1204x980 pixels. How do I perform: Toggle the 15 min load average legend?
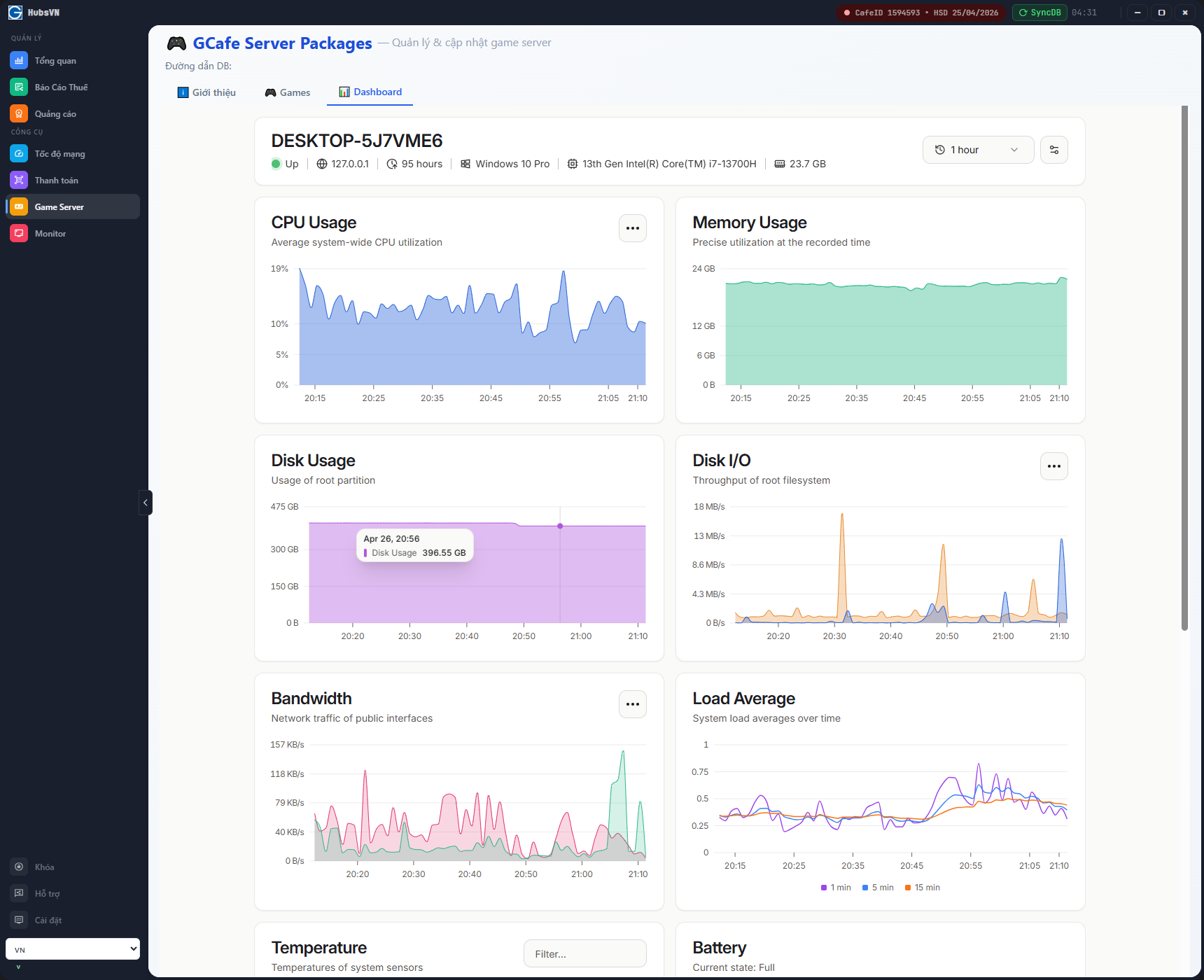pos(922,888)
